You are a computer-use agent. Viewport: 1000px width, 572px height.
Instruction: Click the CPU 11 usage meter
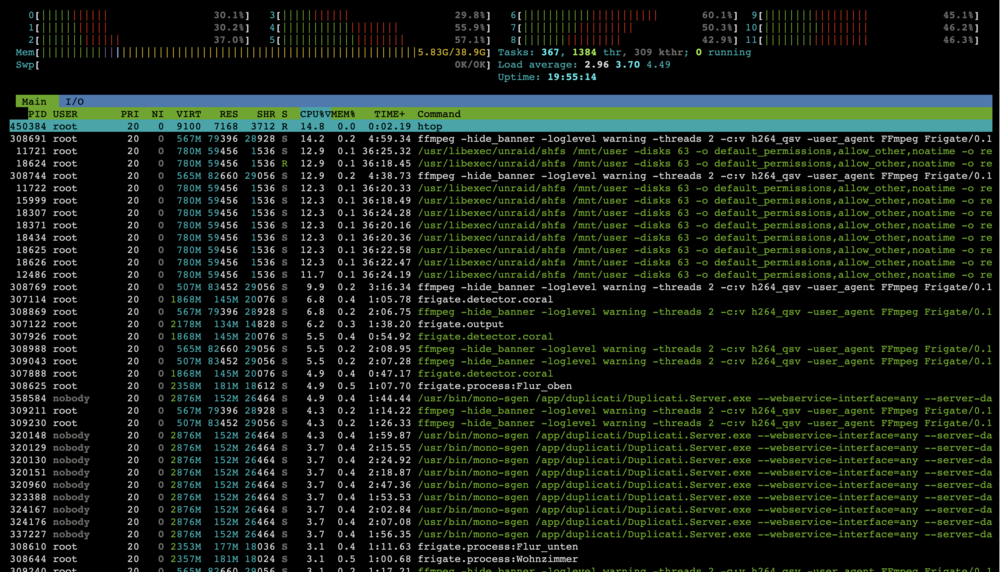click(x=862, y=40)
